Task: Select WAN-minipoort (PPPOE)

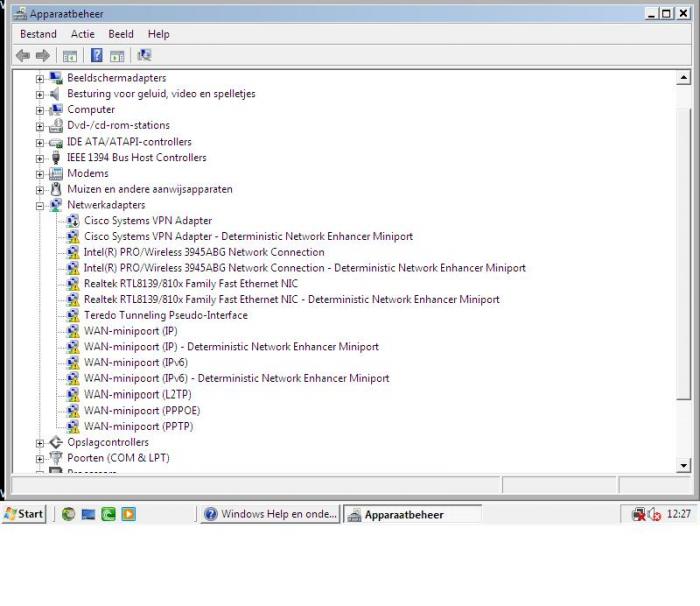Action: 142,410
